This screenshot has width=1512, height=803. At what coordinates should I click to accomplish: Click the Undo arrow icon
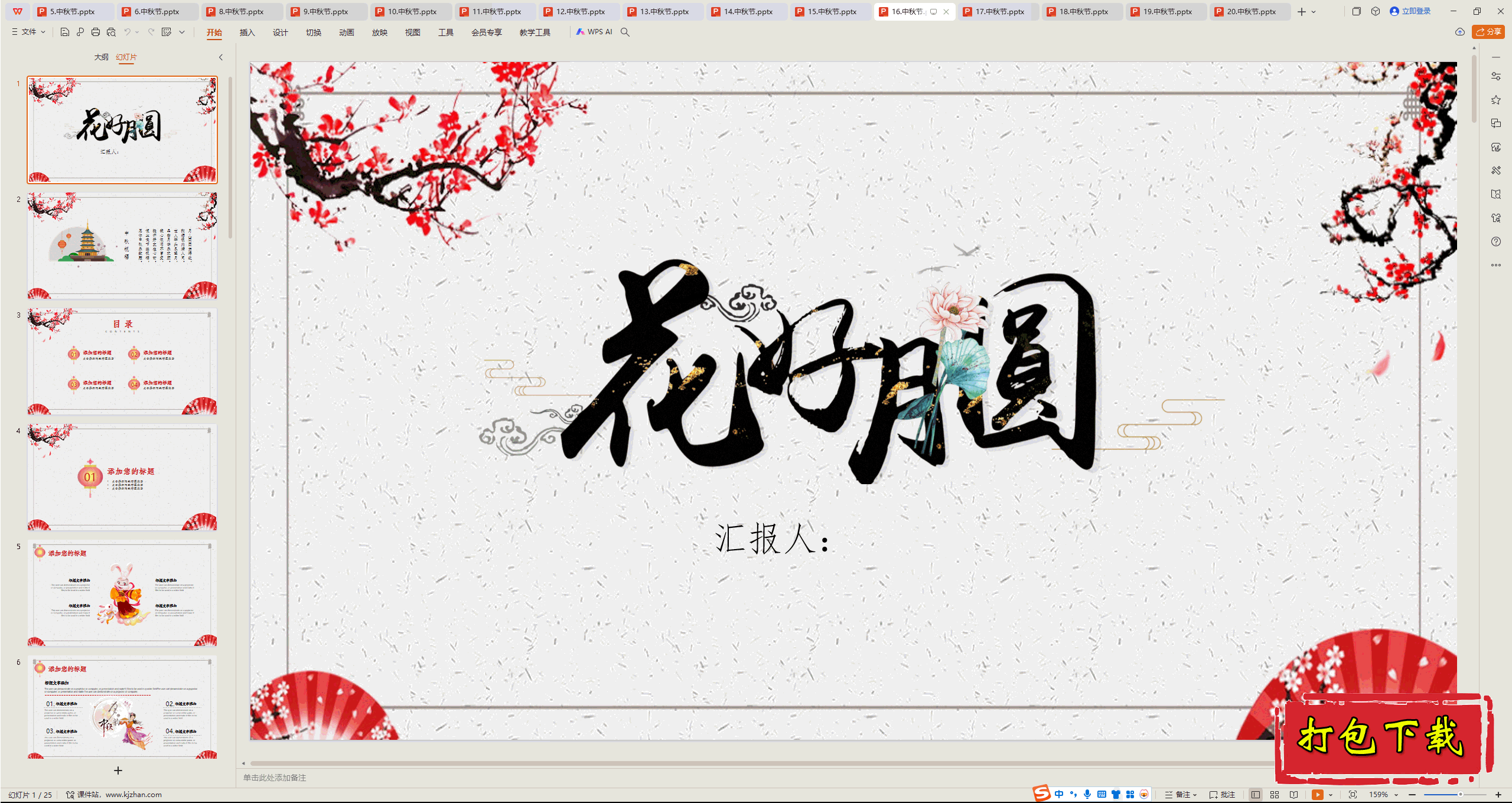point(127,32)
